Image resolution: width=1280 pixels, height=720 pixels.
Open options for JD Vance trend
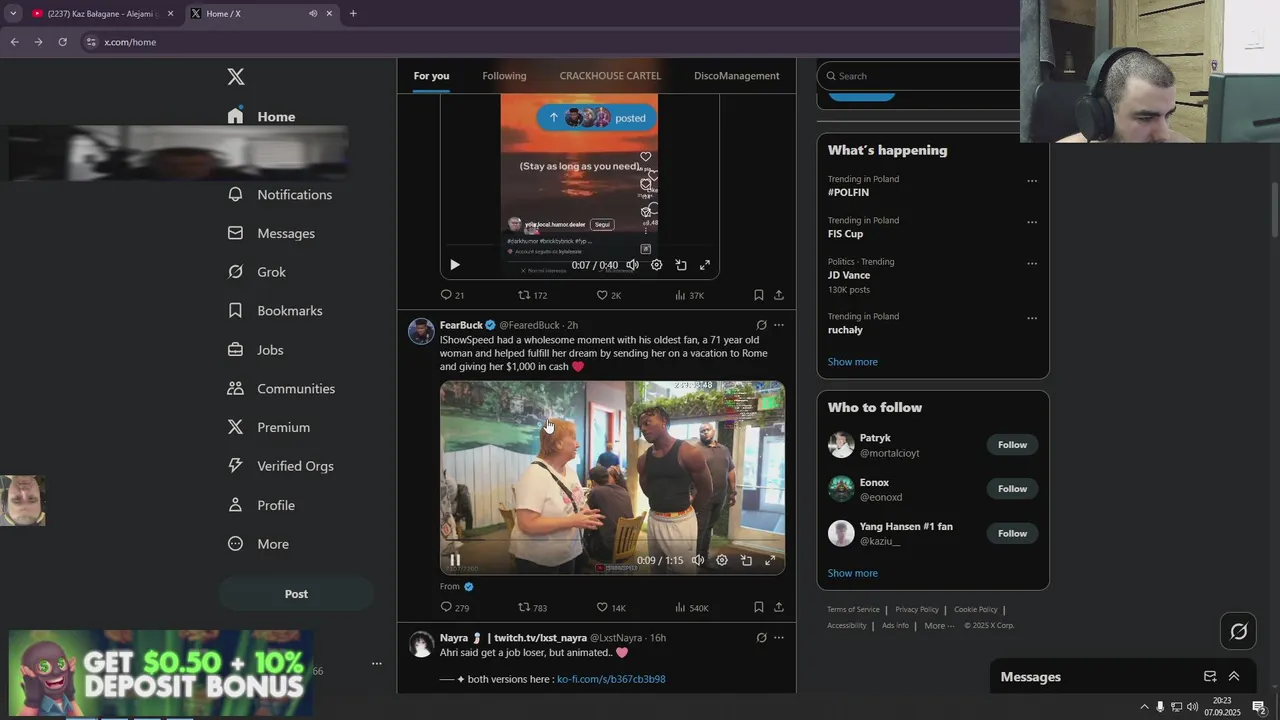click(1032, 264)
